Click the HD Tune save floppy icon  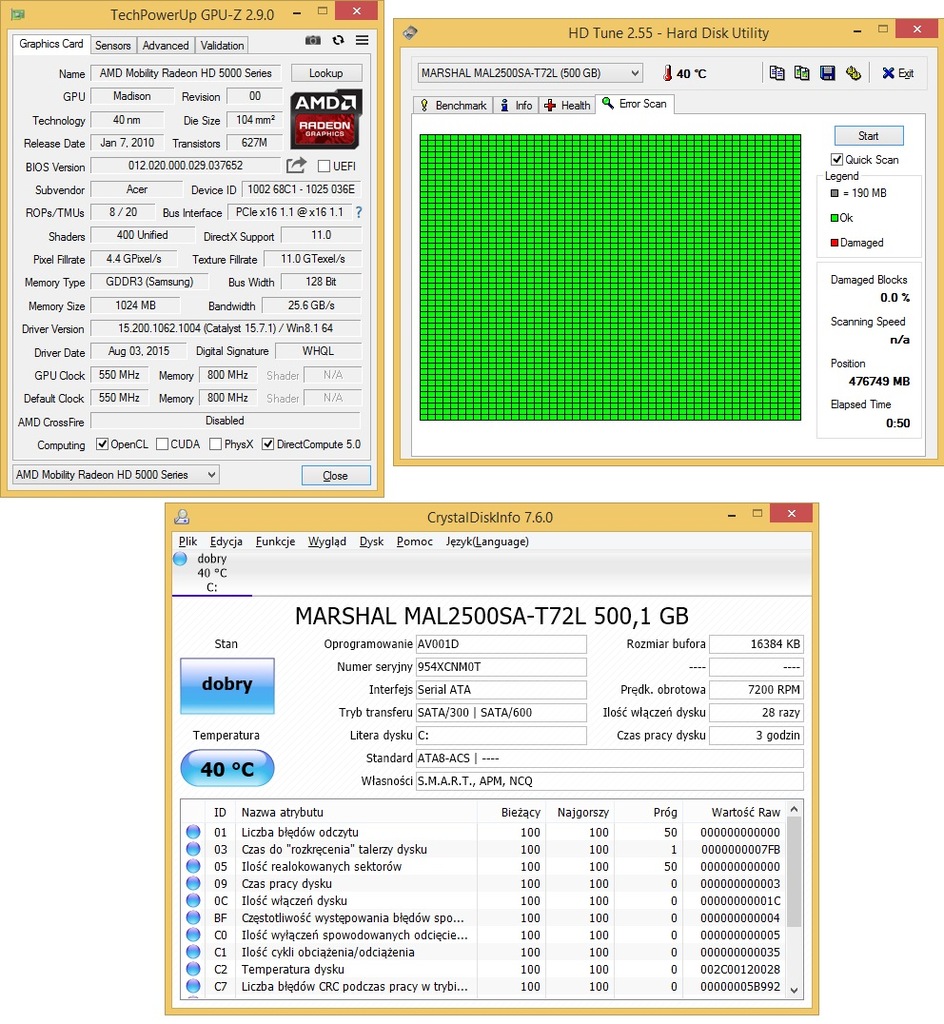click(x=827, y=73)
